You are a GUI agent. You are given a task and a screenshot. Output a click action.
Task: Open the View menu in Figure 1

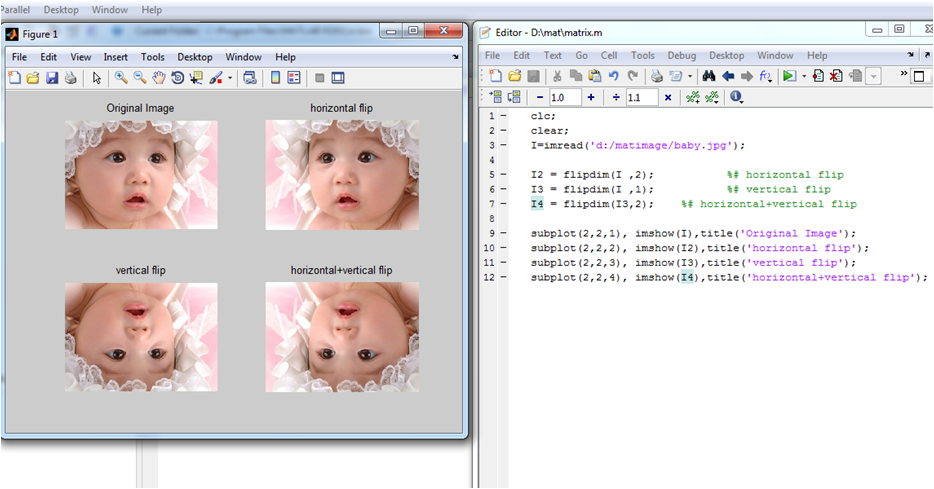(x=80, y=57)
